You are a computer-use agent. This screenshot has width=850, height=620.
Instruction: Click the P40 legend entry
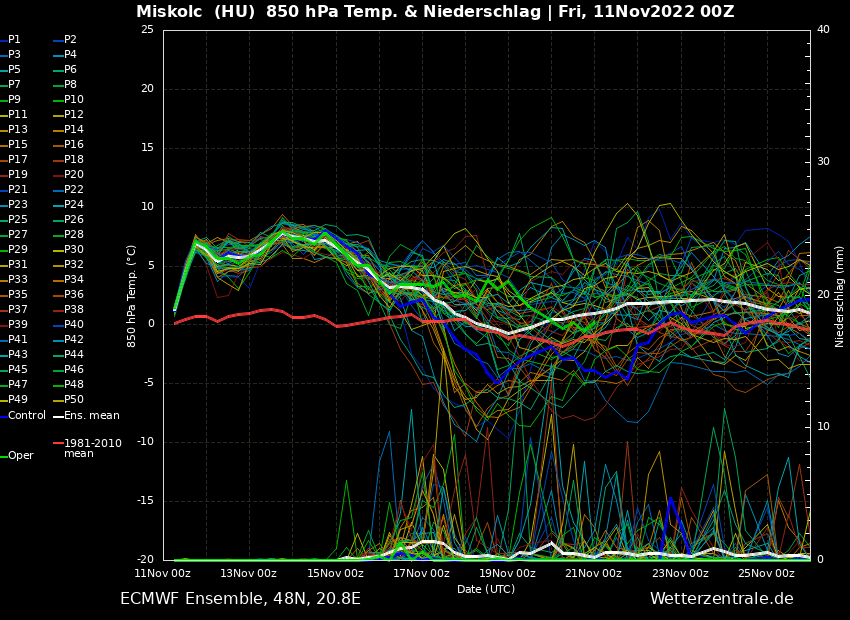pos(74,325)
